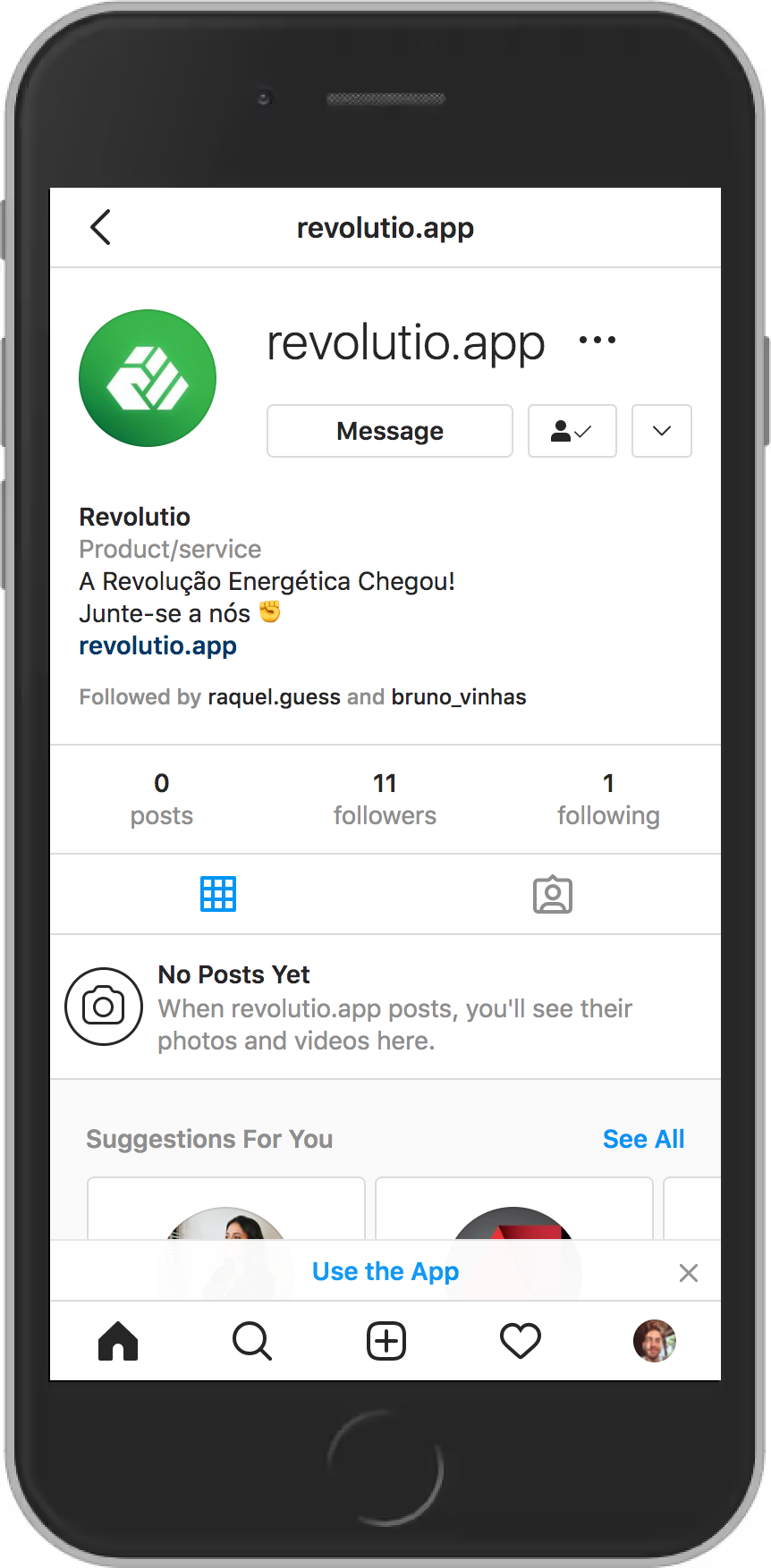
Task: Open your own profile avatar in the bottom bar
Action: 655,1341
